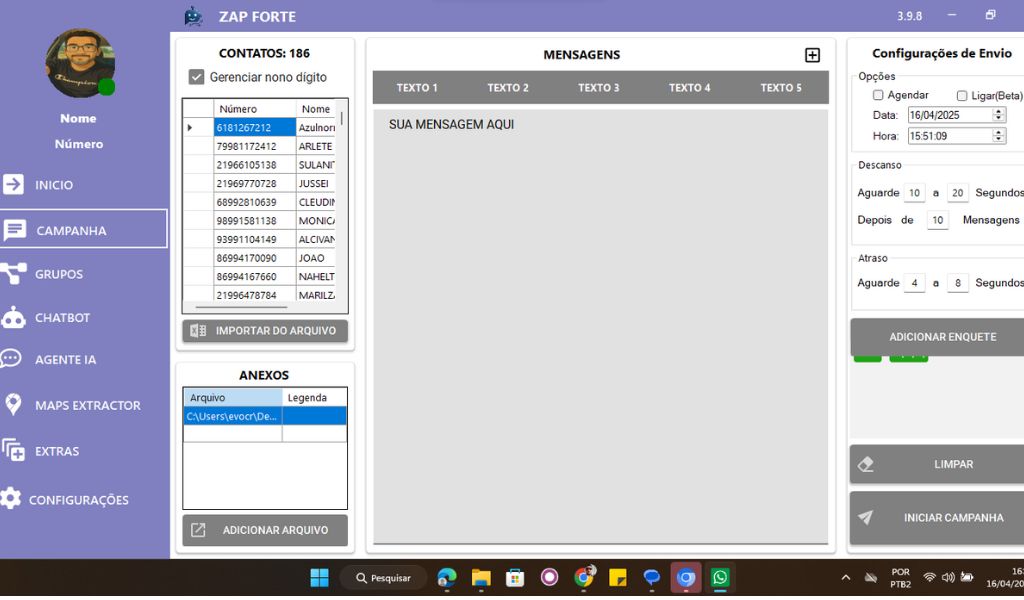The width and height of the screenshot is (1024, 600).
Task: Open Configurações gear icon in sidebar
Action: [11, 499]
